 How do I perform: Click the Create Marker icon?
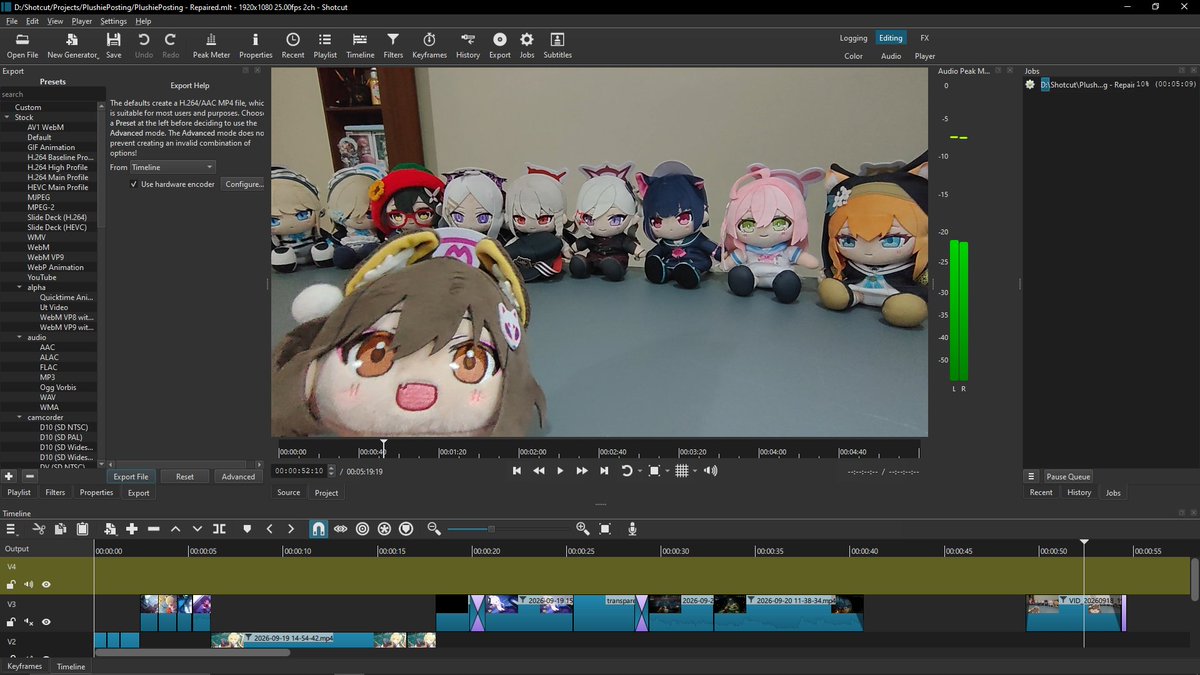(x=247, y=529)
